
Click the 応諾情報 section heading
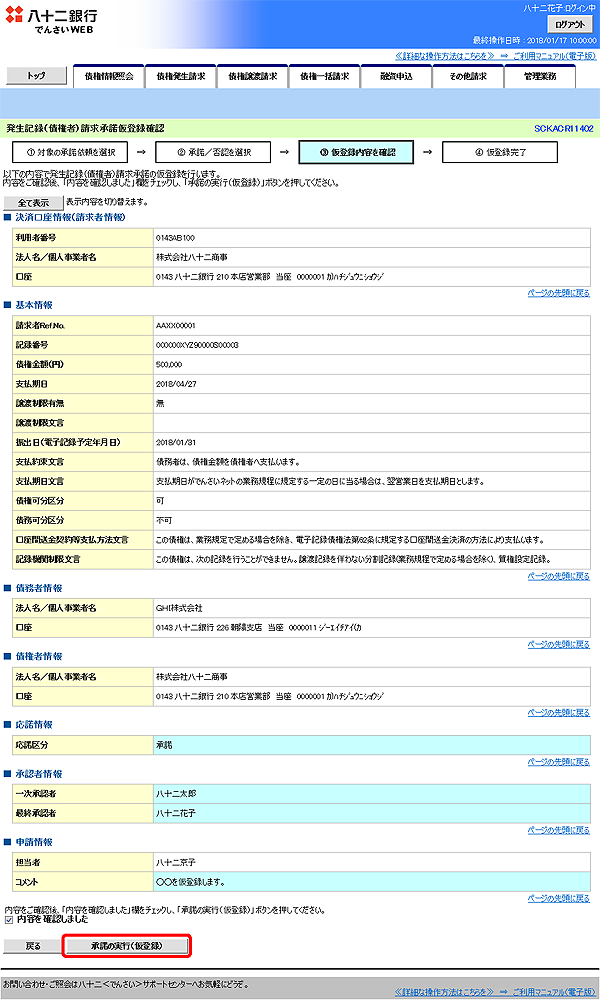pyautogui.click(x=34, y=724)
